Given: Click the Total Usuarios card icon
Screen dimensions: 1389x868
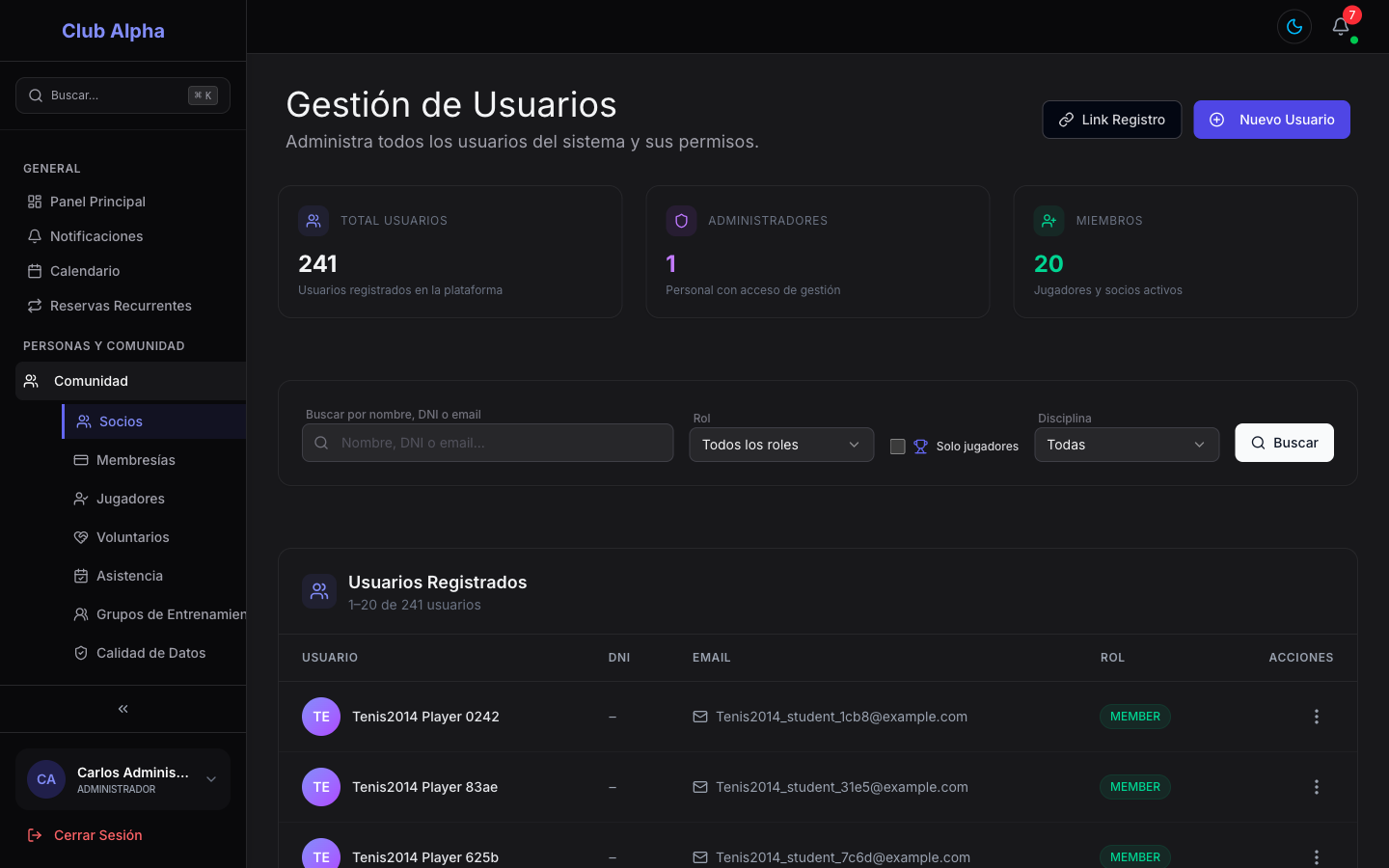Looking at the screenshot, I should coord(313,221).
